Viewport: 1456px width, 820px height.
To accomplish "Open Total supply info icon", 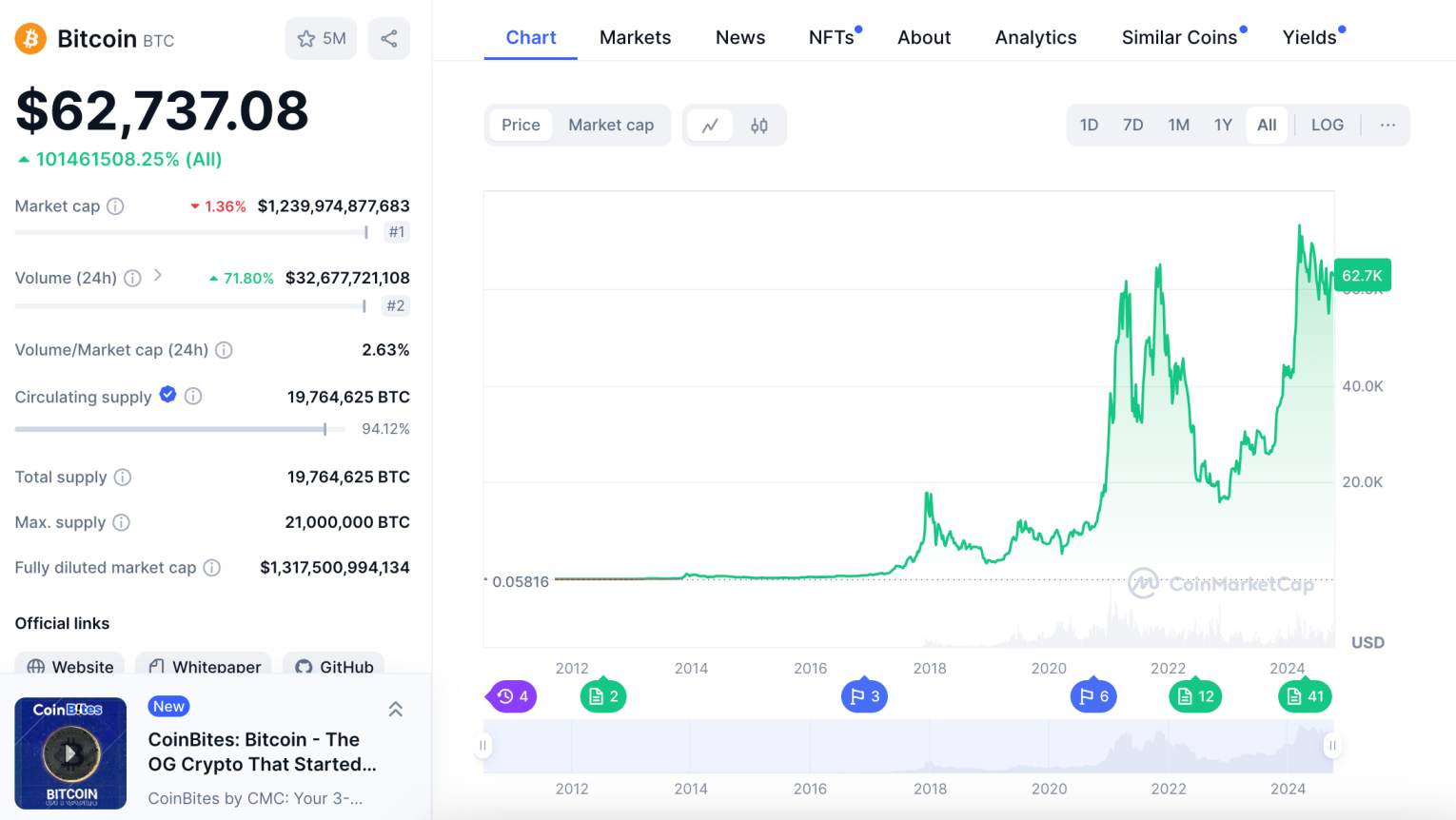I will (123, 478).
